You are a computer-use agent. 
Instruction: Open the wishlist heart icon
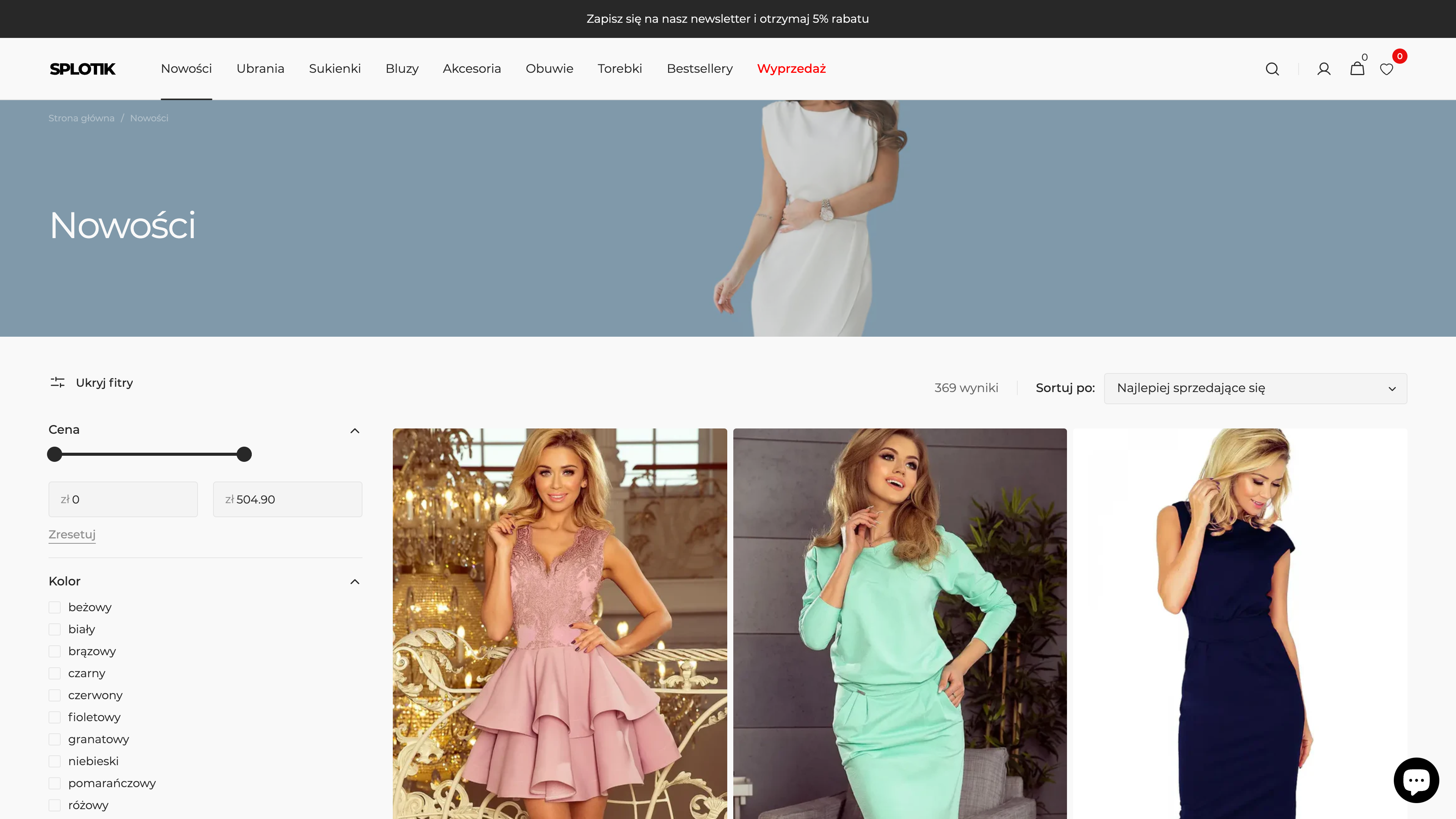click(x=1387, y=69)
